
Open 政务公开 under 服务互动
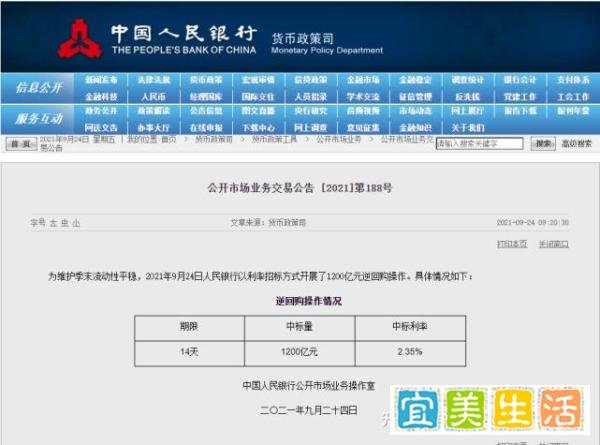coord(101,111)
